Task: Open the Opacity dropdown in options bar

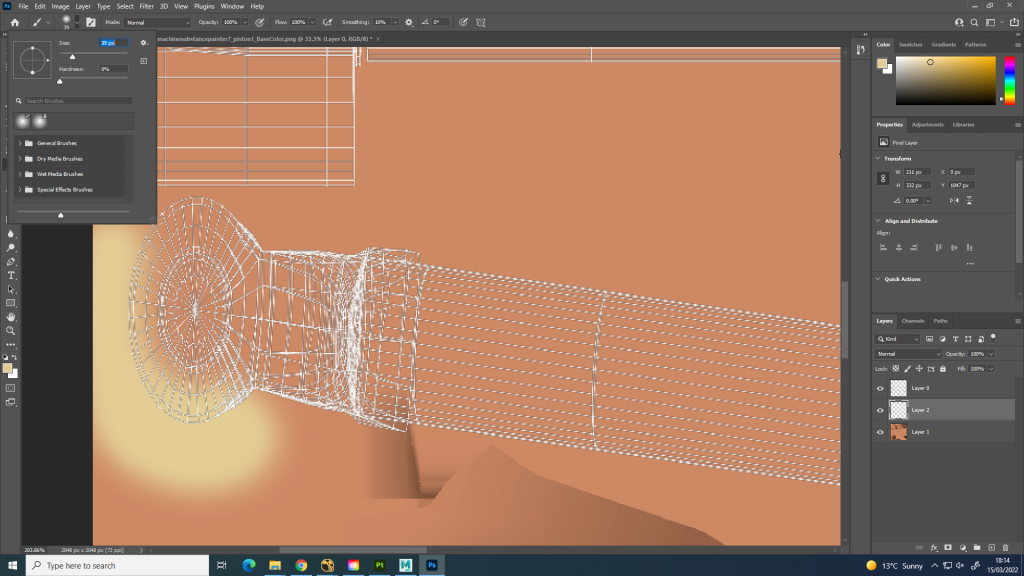Action: pos(245,22)
